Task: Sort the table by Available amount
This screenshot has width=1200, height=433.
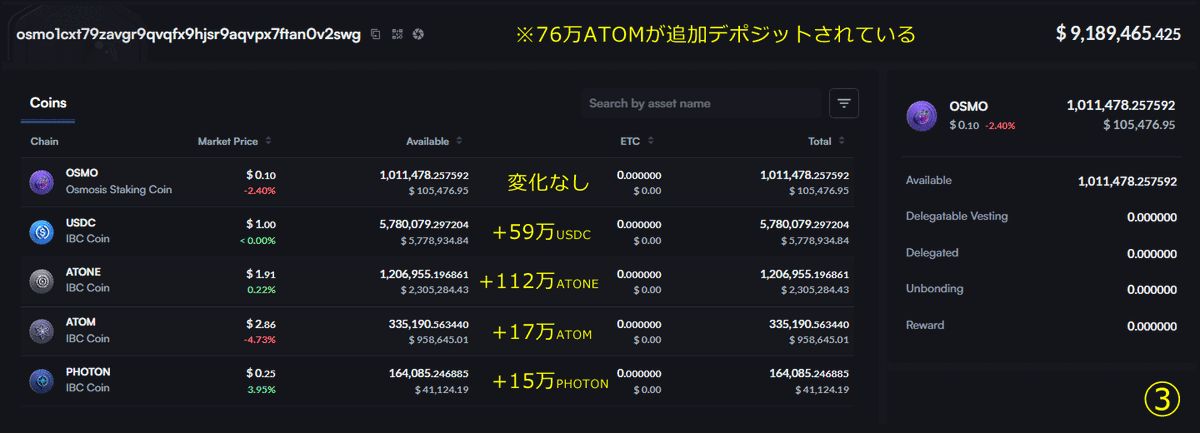Action: point(434,141)
